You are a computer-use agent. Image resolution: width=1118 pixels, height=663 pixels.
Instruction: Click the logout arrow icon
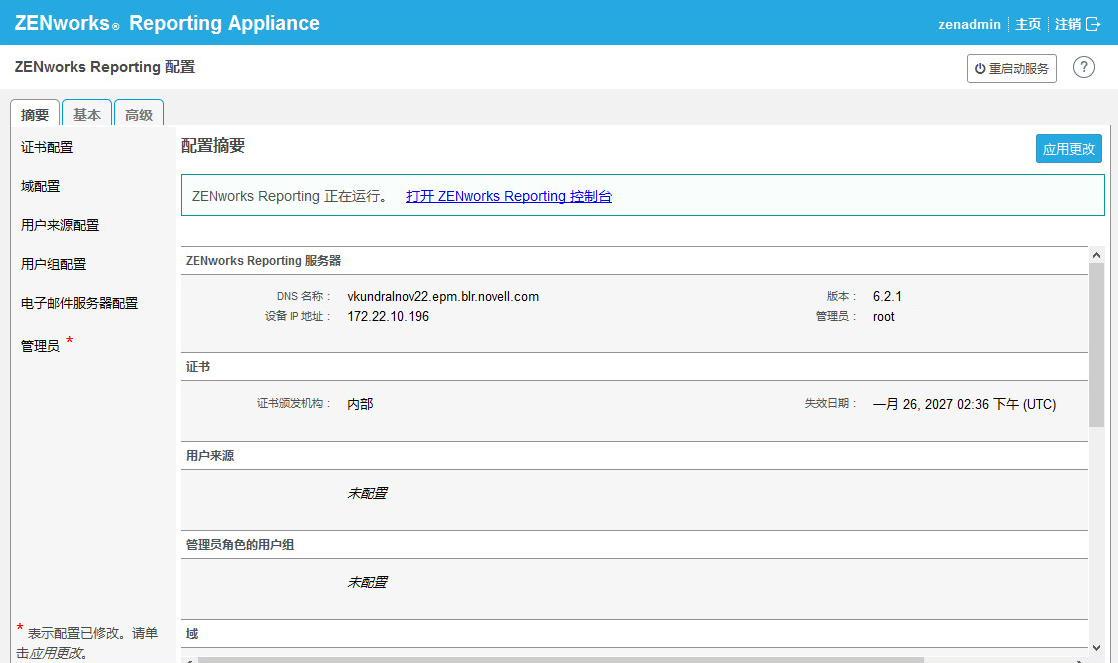pos(1092,24)
